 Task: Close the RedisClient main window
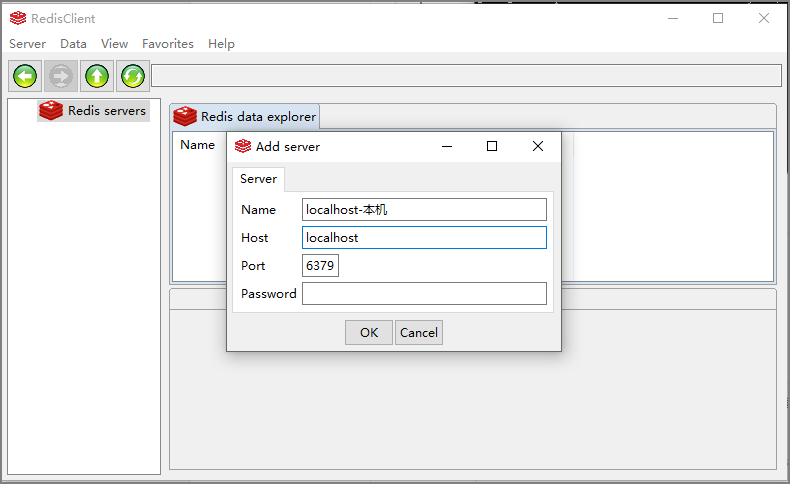coord(764,18)
